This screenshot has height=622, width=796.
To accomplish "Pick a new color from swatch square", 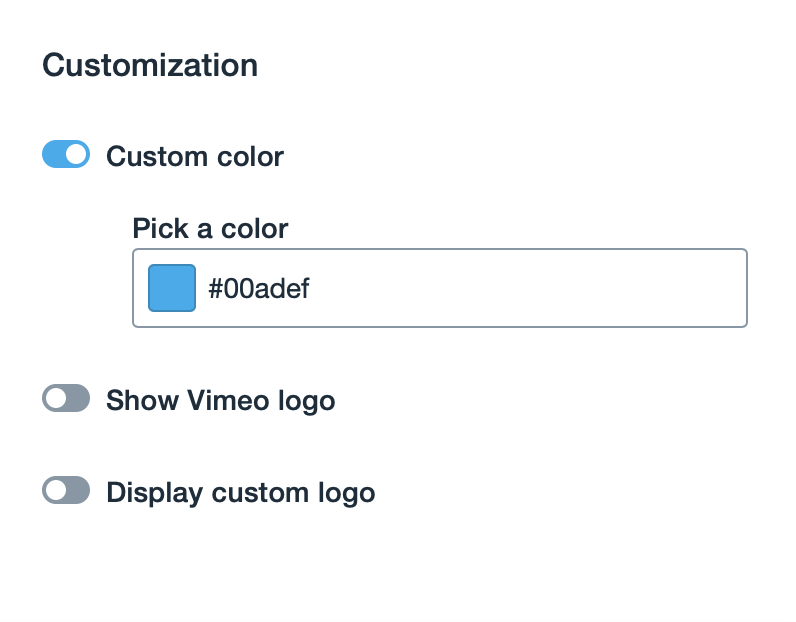I will click(x=171, y=288).
